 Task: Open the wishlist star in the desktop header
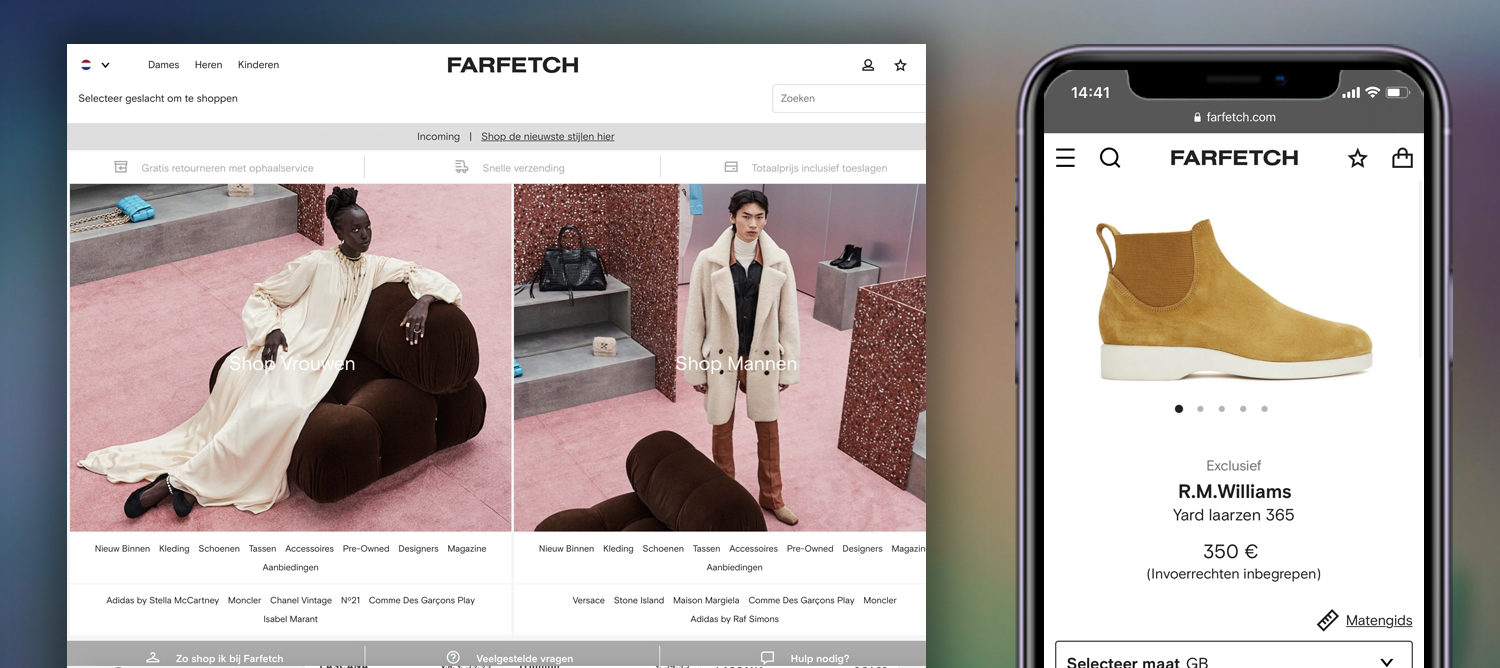coord(900,64)
